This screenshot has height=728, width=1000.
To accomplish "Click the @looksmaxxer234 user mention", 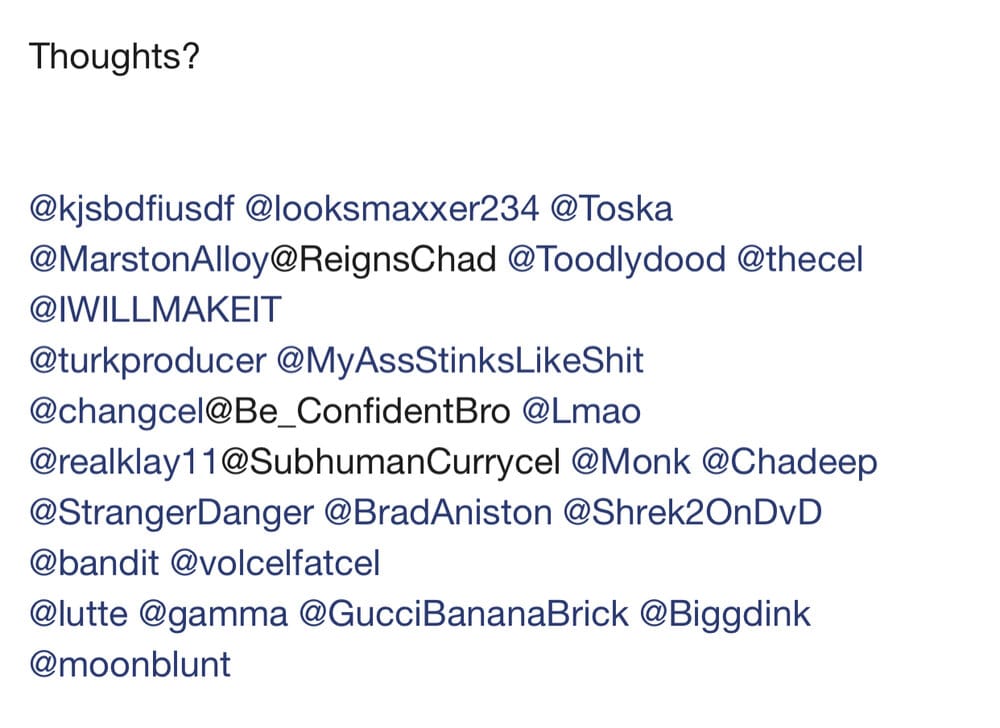I will click(392, 209).
